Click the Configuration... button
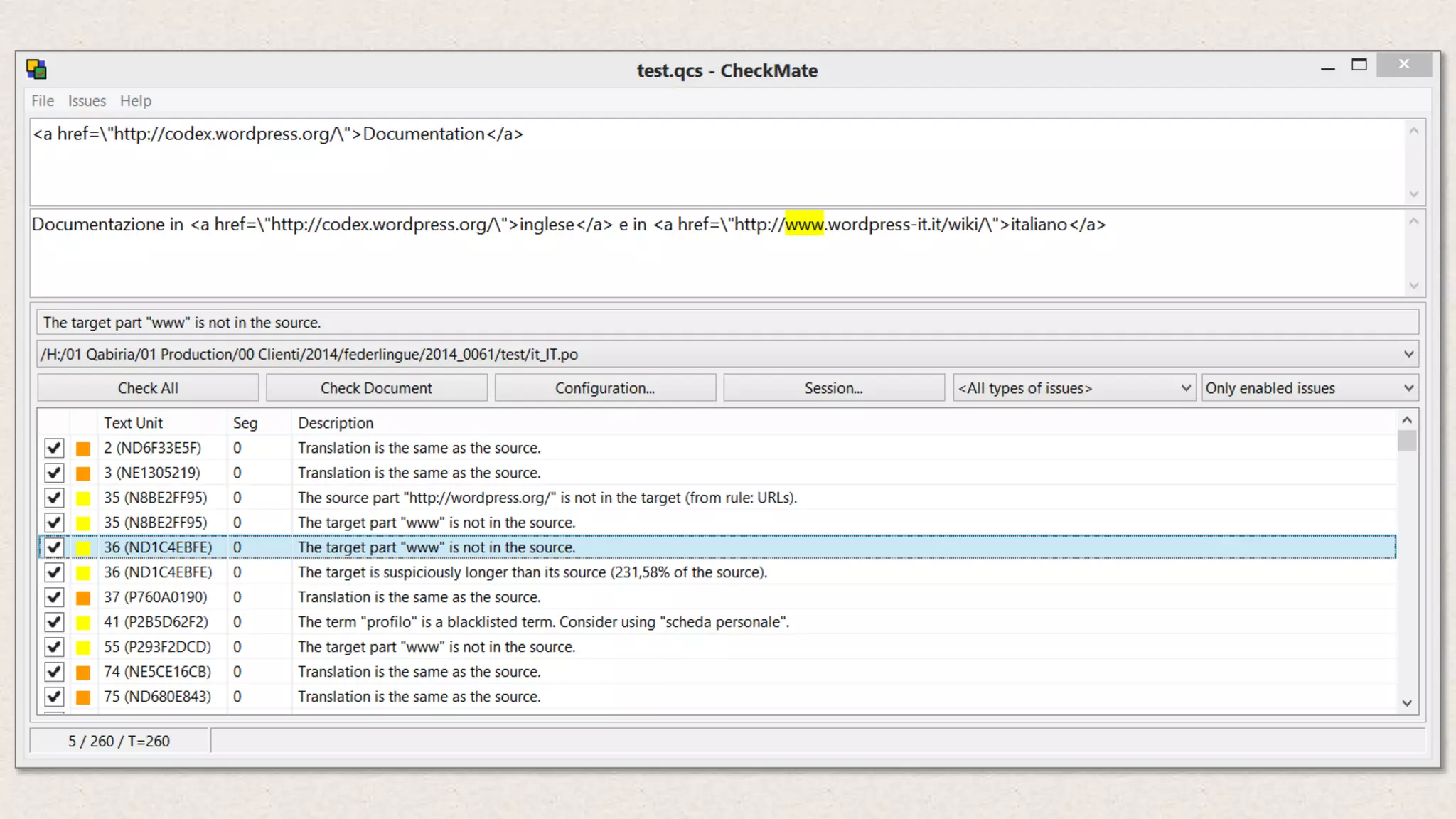The height and width of the screenshot is (819, 1456). (x=605, y=388)
